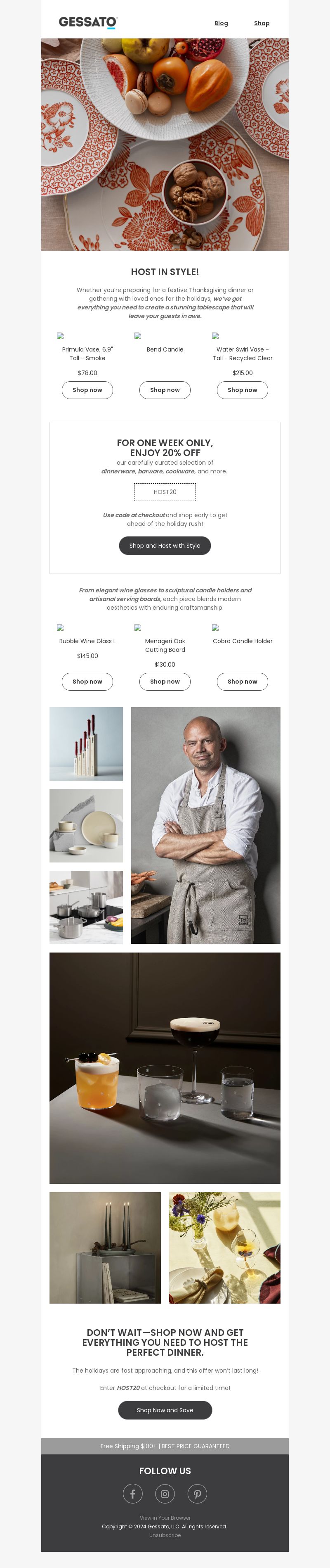Select the HOST20 coupon code box
This screenshot has width=330, height=1568.
point(165,492)
